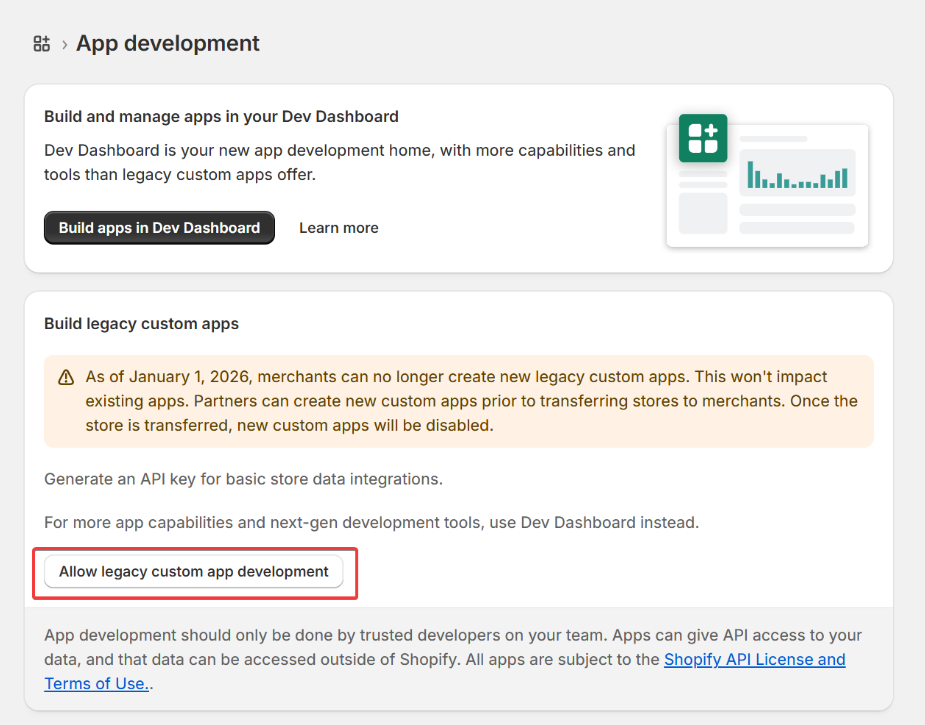The image size is (925, 725).
Task: Click the breadcrumb chevron before App development
Action: (64, 44)
